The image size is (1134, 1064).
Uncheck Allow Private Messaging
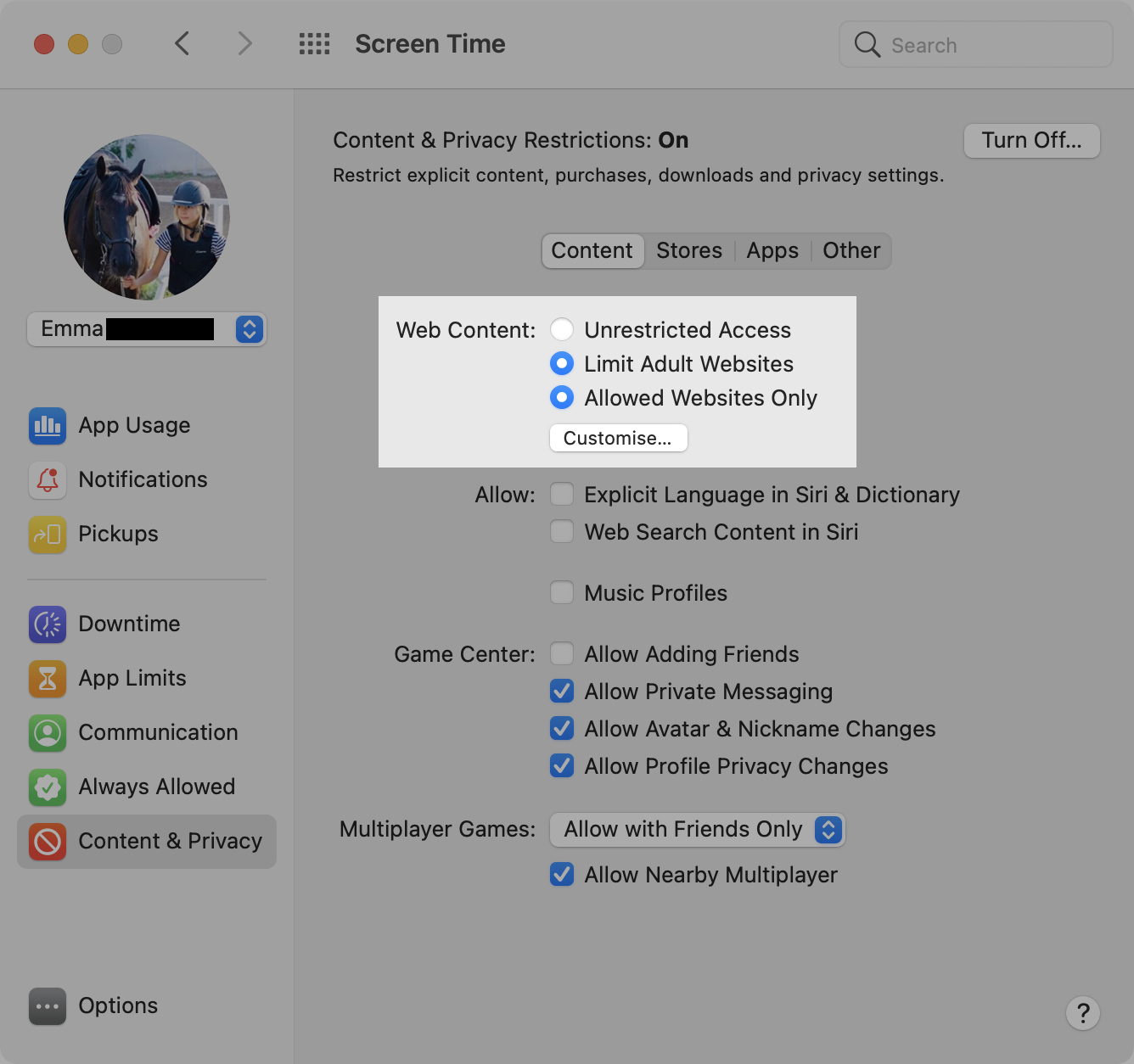coord(562,691)
